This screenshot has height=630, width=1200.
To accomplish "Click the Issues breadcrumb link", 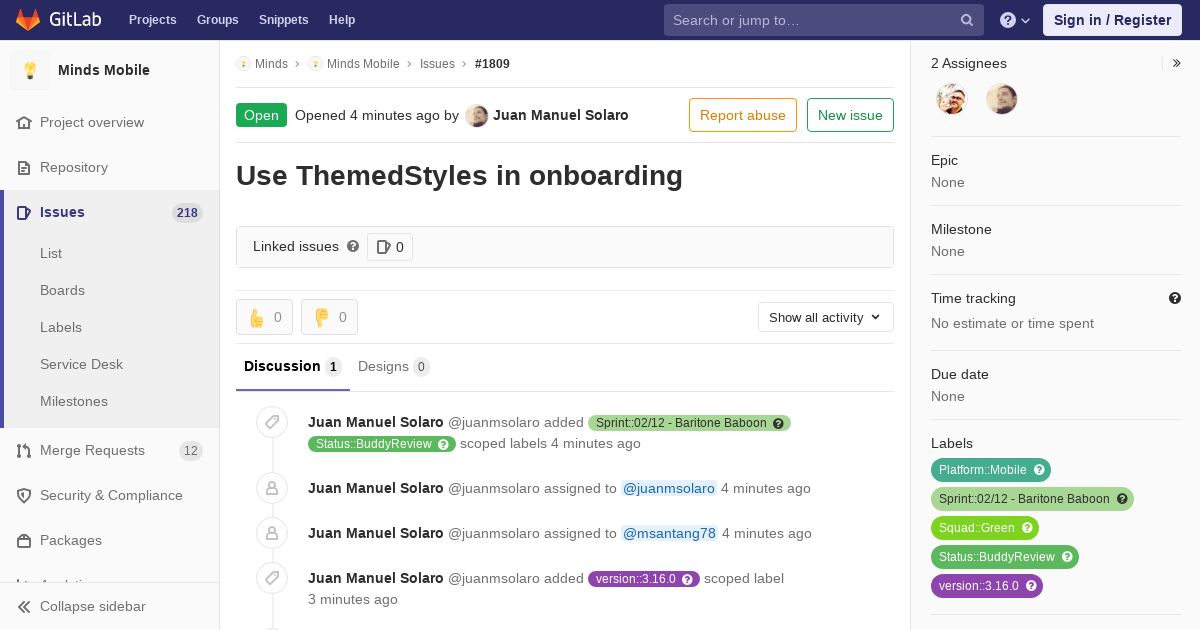I will tap(437, 63).
